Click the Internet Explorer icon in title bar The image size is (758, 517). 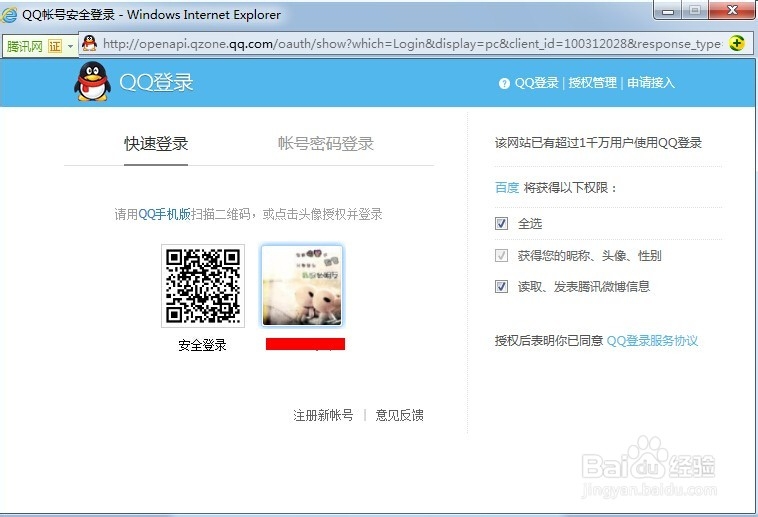pos(9,15)
